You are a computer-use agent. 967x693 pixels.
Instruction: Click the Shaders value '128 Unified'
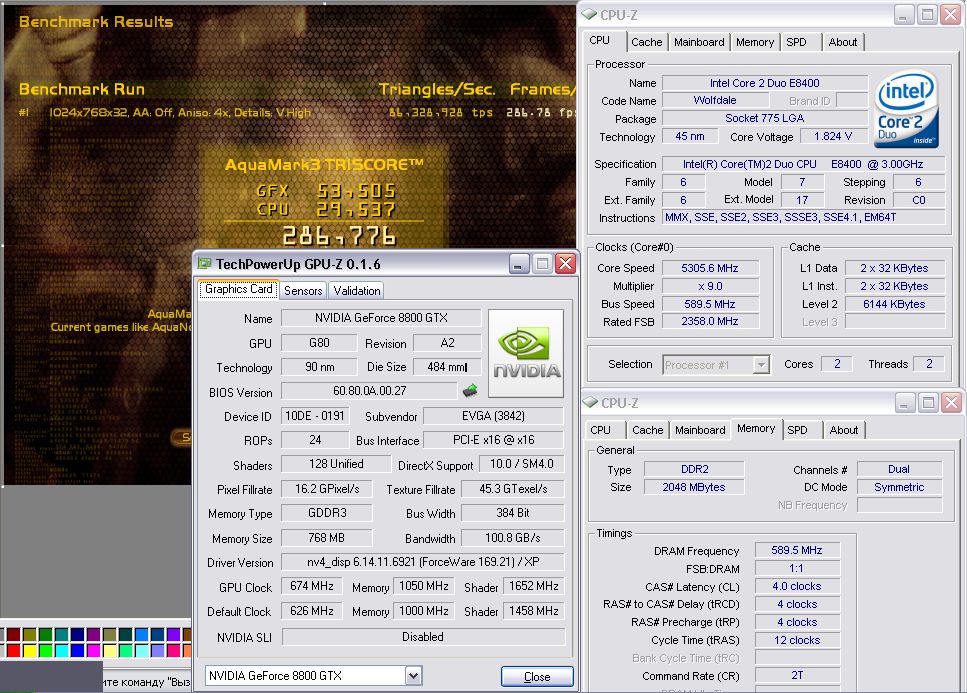click(336, 464)
